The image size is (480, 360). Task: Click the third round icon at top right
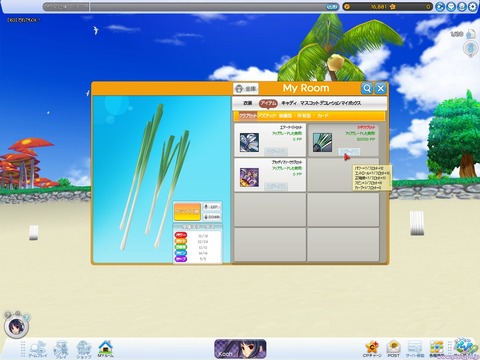pyautogui.click(x=462, y=6)
